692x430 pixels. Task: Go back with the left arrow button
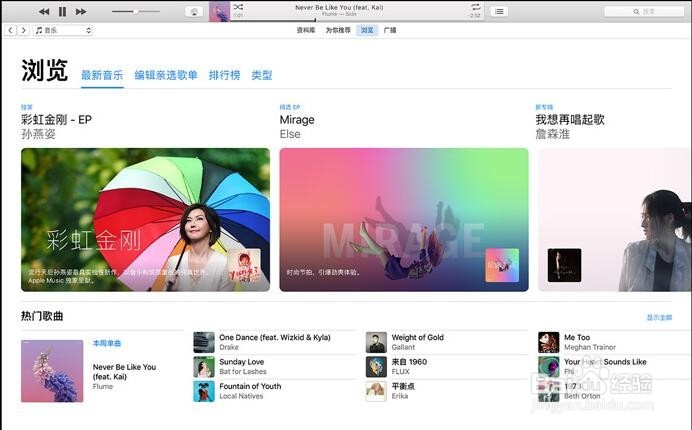11,30
